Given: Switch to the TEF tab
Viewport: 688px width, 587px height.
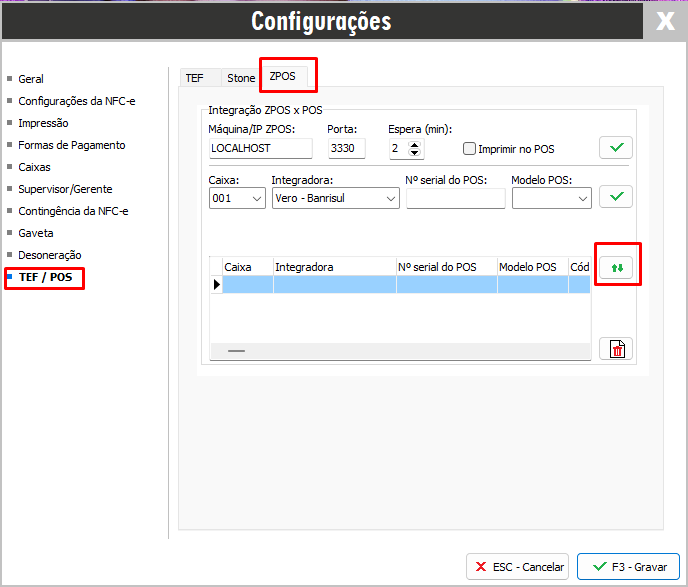Looking at the screenshot, I should [x=194, y=77].
